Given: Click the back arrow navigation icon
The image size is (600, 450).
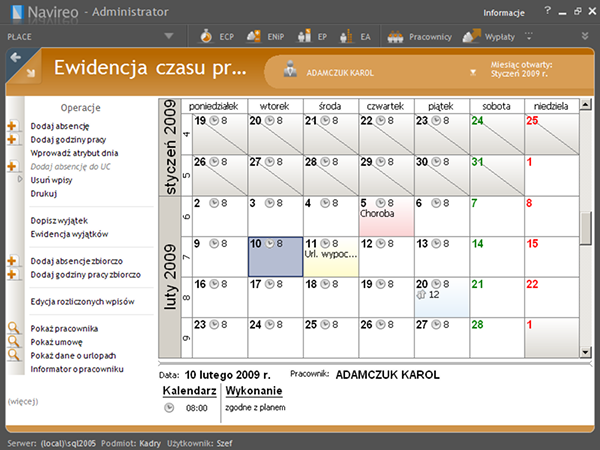Looking at the screenshot, I should click(x=16, y=57).
